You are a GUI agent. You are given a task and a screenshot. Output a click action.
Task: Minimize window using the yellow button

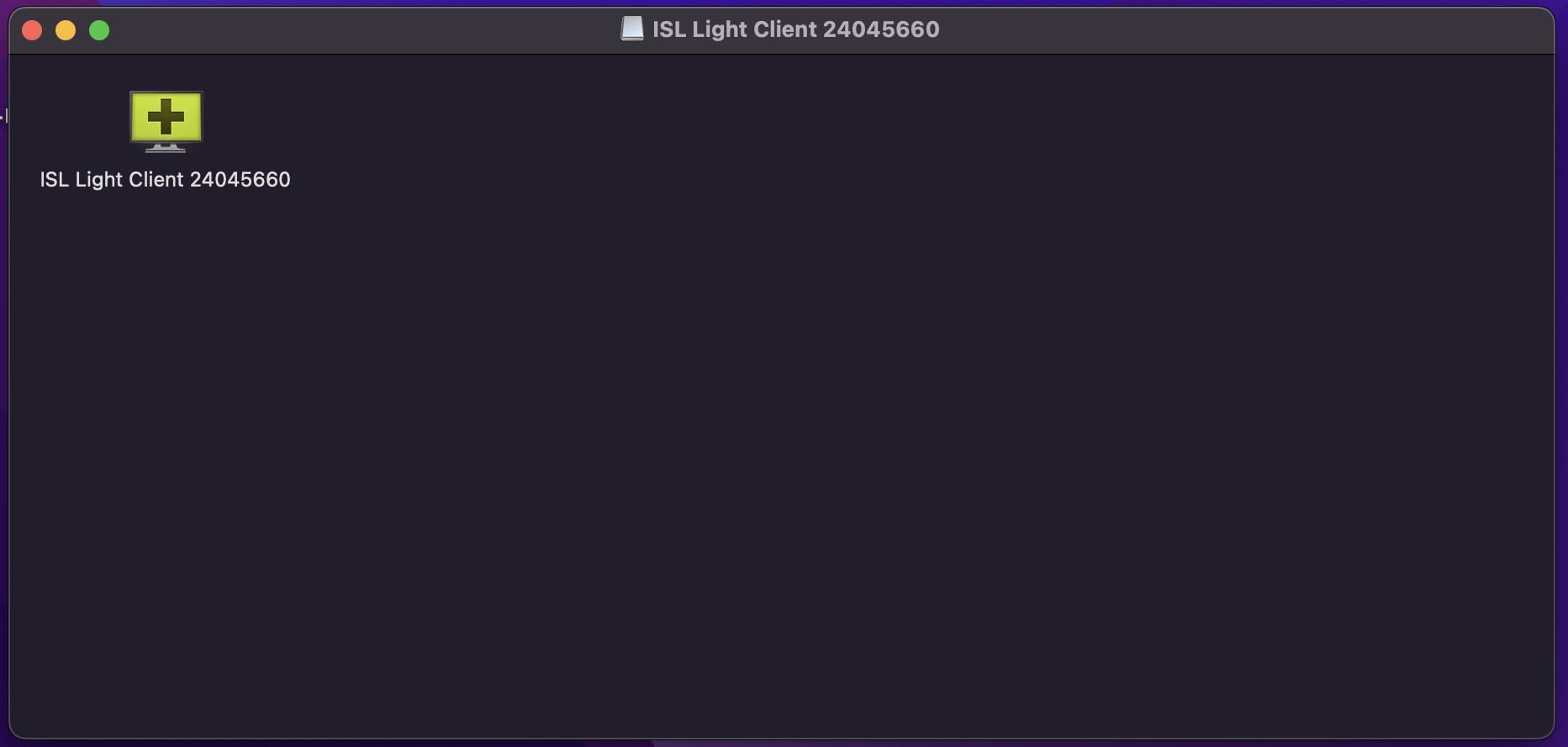point(66,30)
